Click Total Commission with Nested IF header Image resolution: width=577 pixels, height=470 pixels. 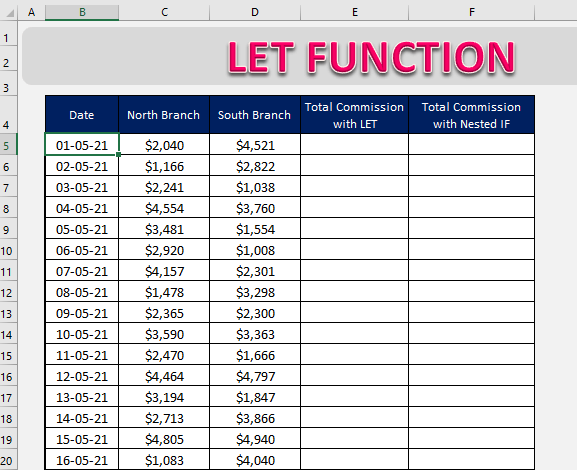[x=471, y=115]
